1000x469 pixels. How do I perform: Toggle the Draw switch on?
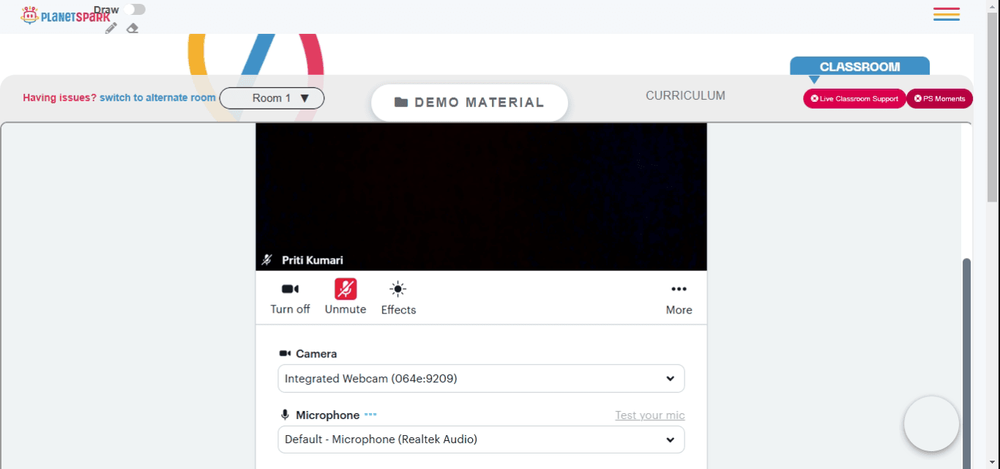click(135, 10)
